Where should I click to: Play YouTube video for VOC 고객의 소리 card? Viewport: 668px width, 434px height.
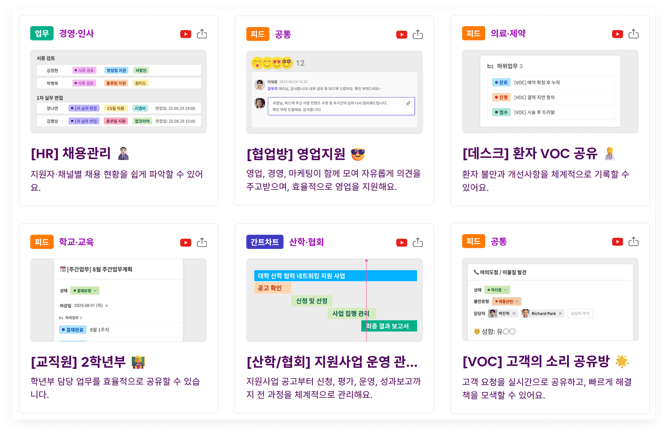click(617, 242)
